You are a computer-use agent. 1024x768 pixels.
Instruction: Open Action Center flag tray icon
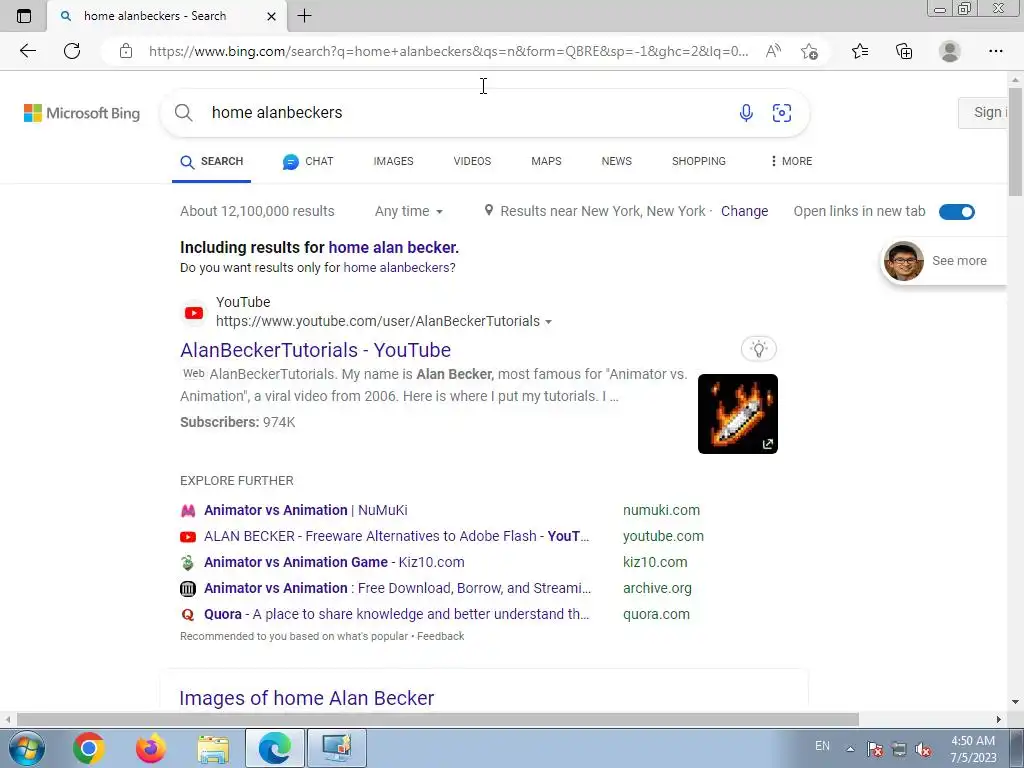tap(874, 749)
